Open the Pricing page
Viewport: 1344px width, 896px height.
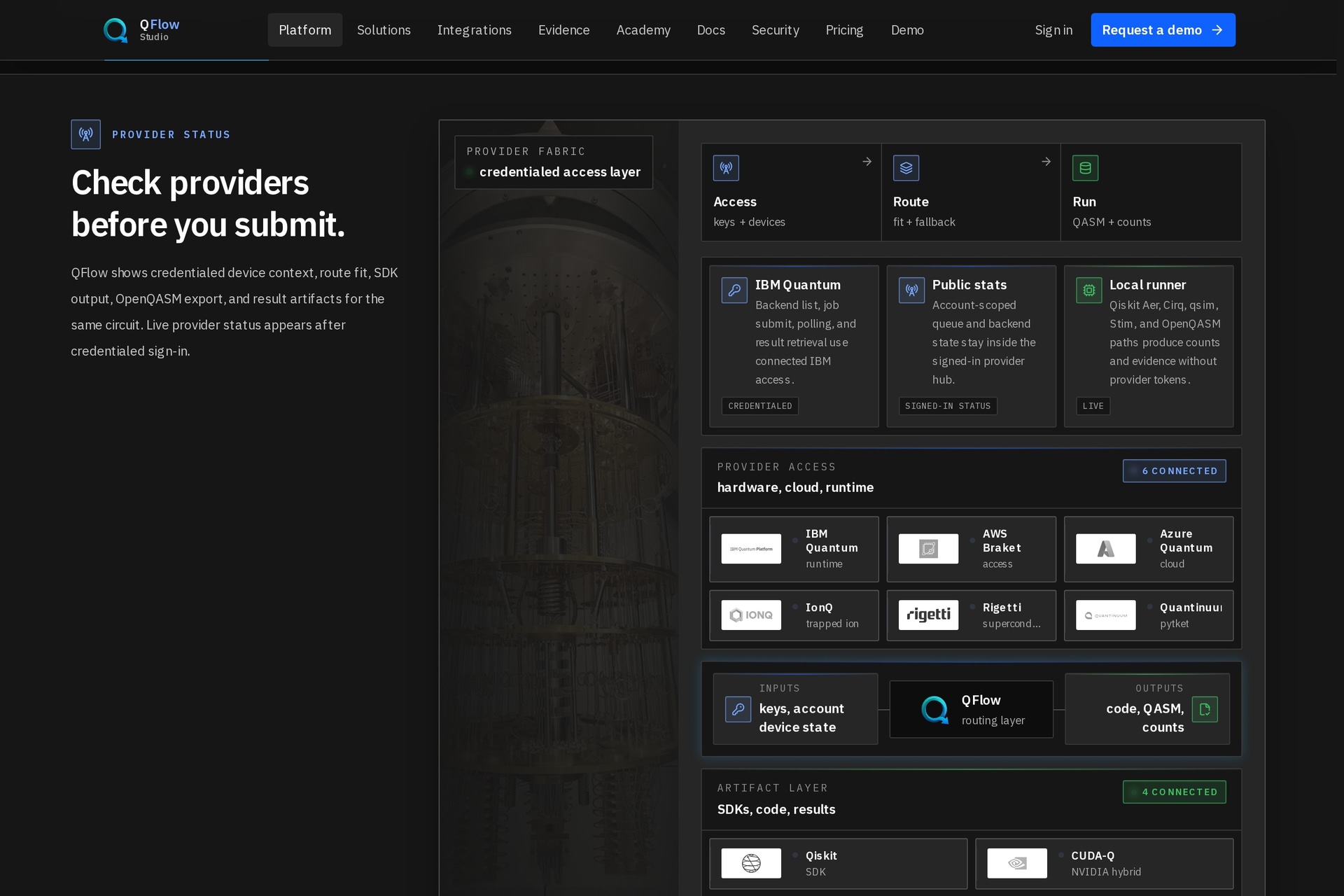[843, 30]
